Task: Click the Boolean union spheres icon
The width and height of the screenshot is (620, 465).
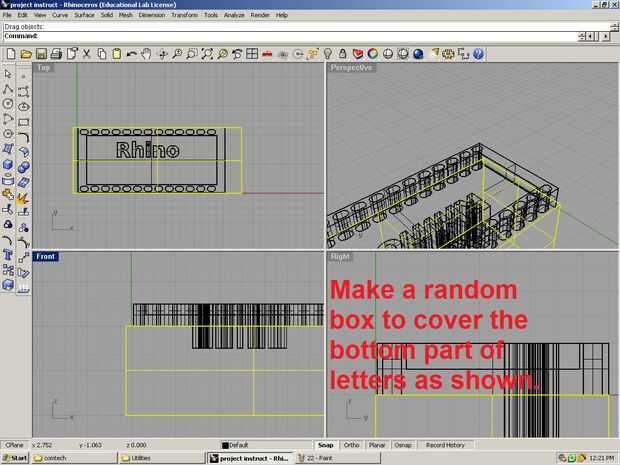Action: coord(23,167)
